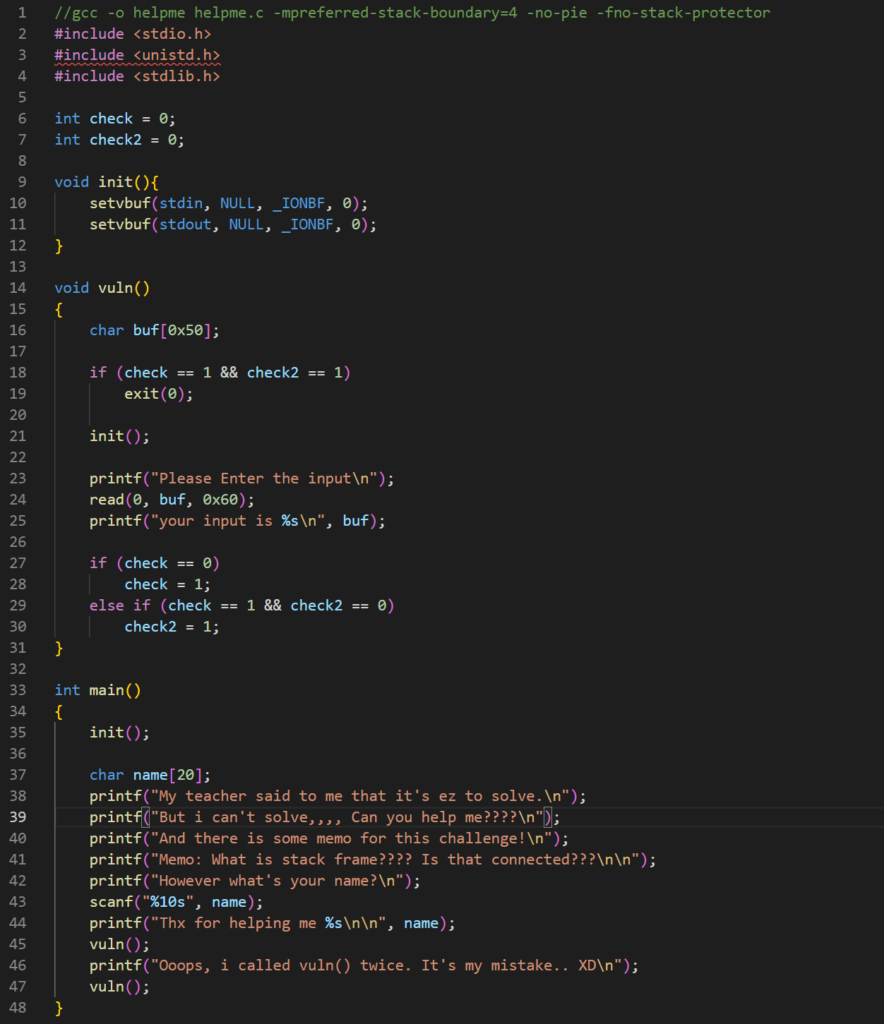Click the #include <stdlib.h> directive
884x1024 pixels.
coord(137,76)
